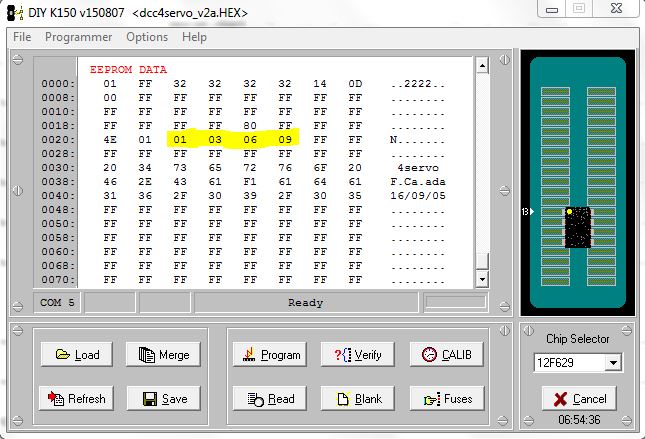Run CALIB calibration button

tap(445, 355)
